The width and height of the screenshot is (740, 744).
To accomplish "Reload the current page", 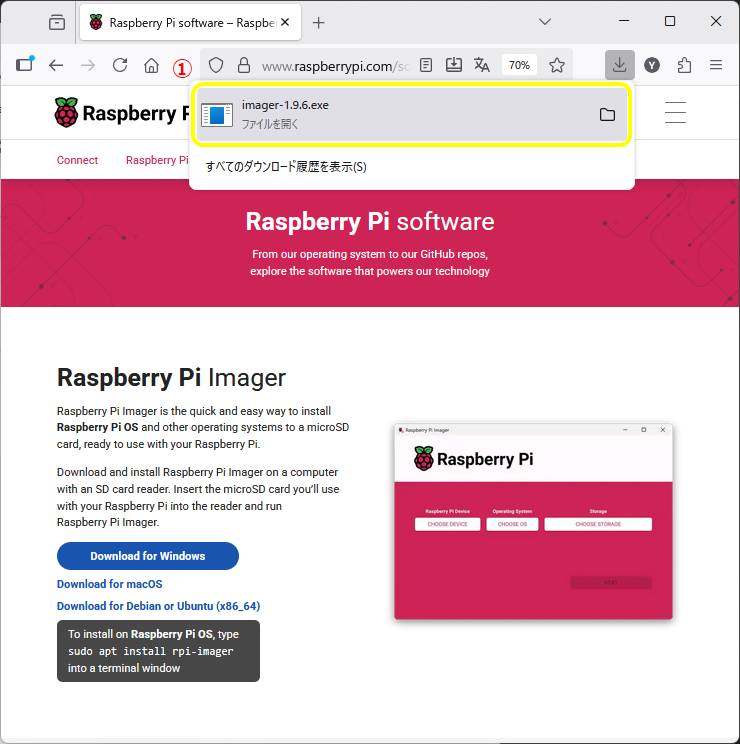I will 120,65.
